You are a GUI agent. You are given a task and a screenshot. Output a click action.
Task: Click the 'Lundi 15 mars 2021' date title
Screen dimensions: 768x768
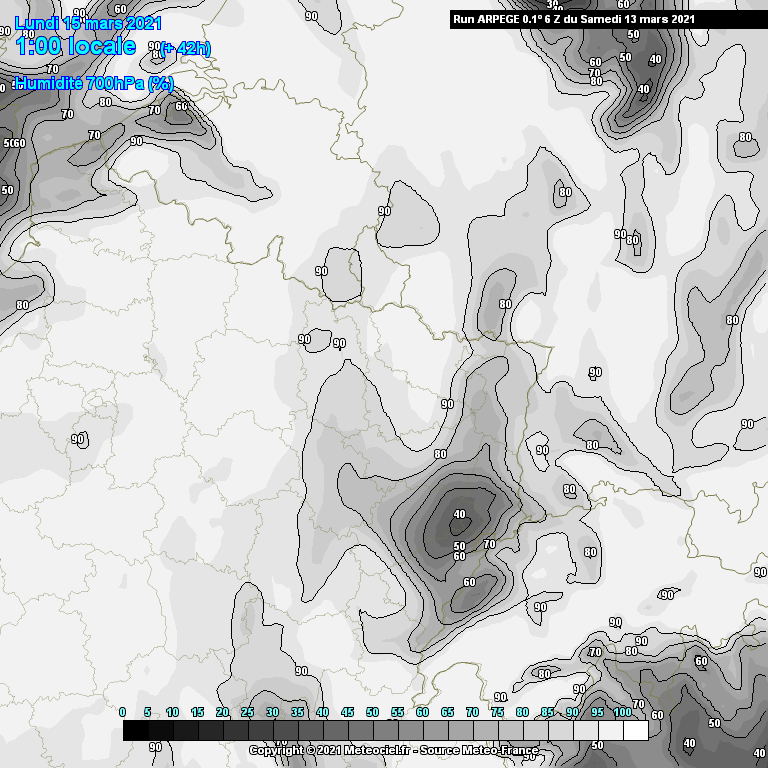[x=86, y=21]
